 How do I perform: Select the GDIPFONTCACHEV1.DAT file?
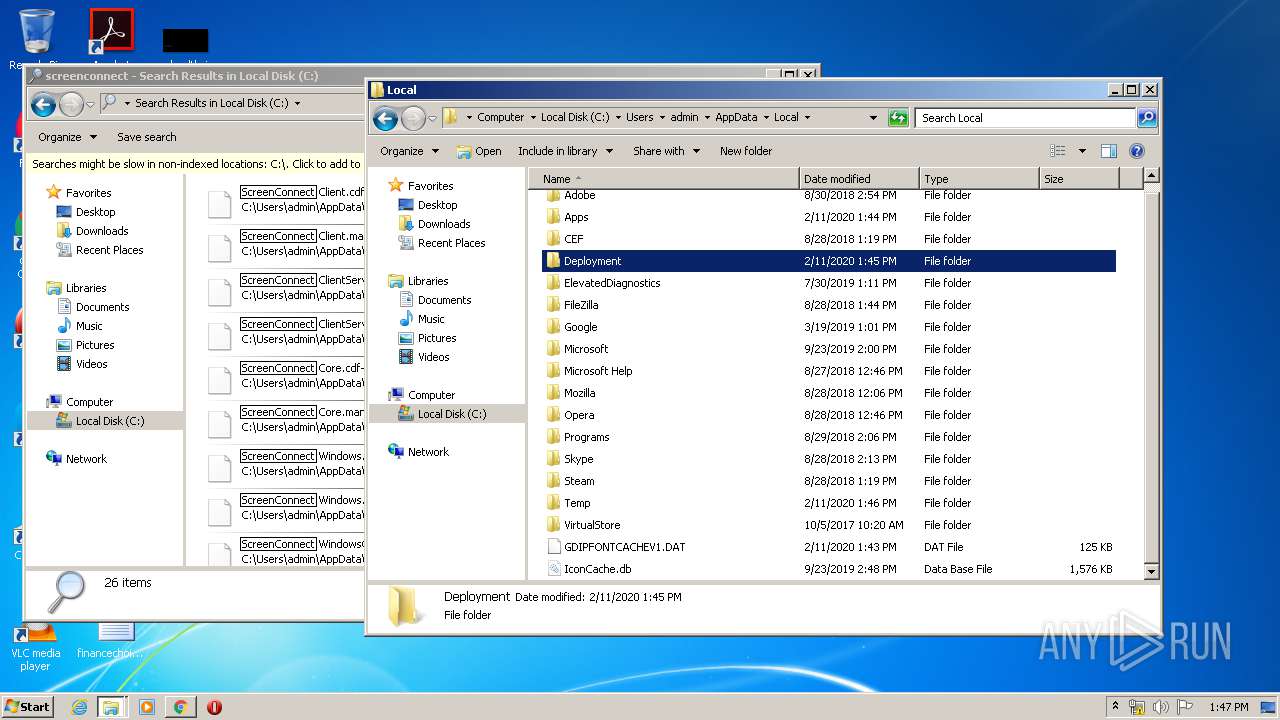[x=624, y=547]
